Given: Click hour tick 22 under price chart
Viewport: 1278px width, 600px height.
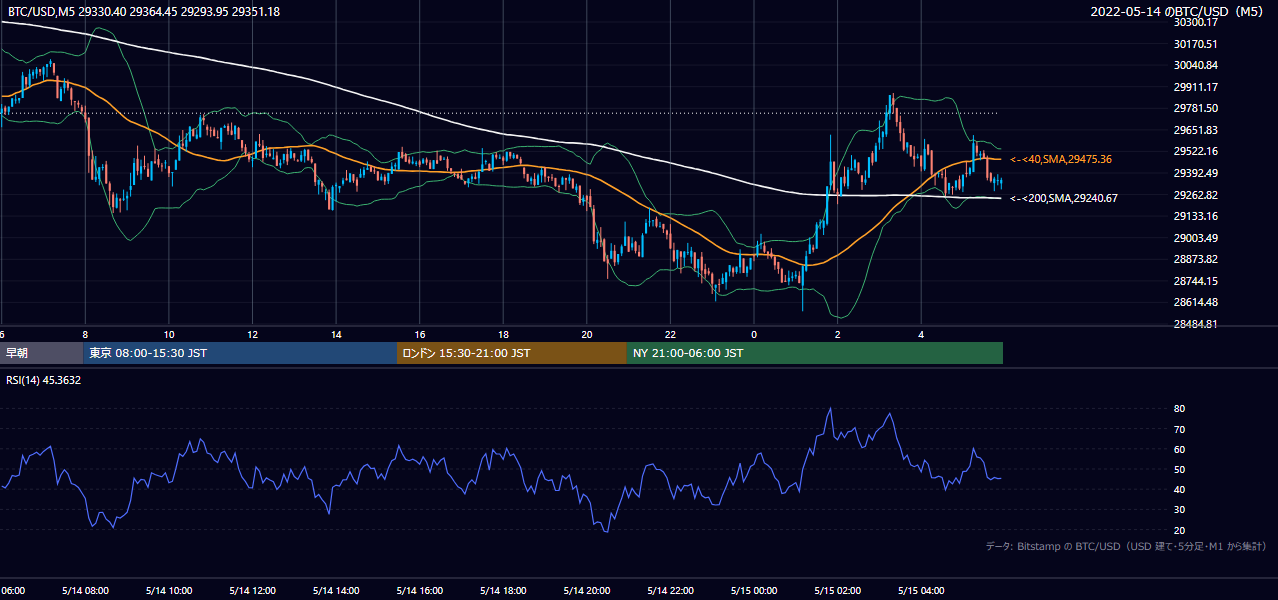Looking at the screenshot, I should [x=670, y=335].
